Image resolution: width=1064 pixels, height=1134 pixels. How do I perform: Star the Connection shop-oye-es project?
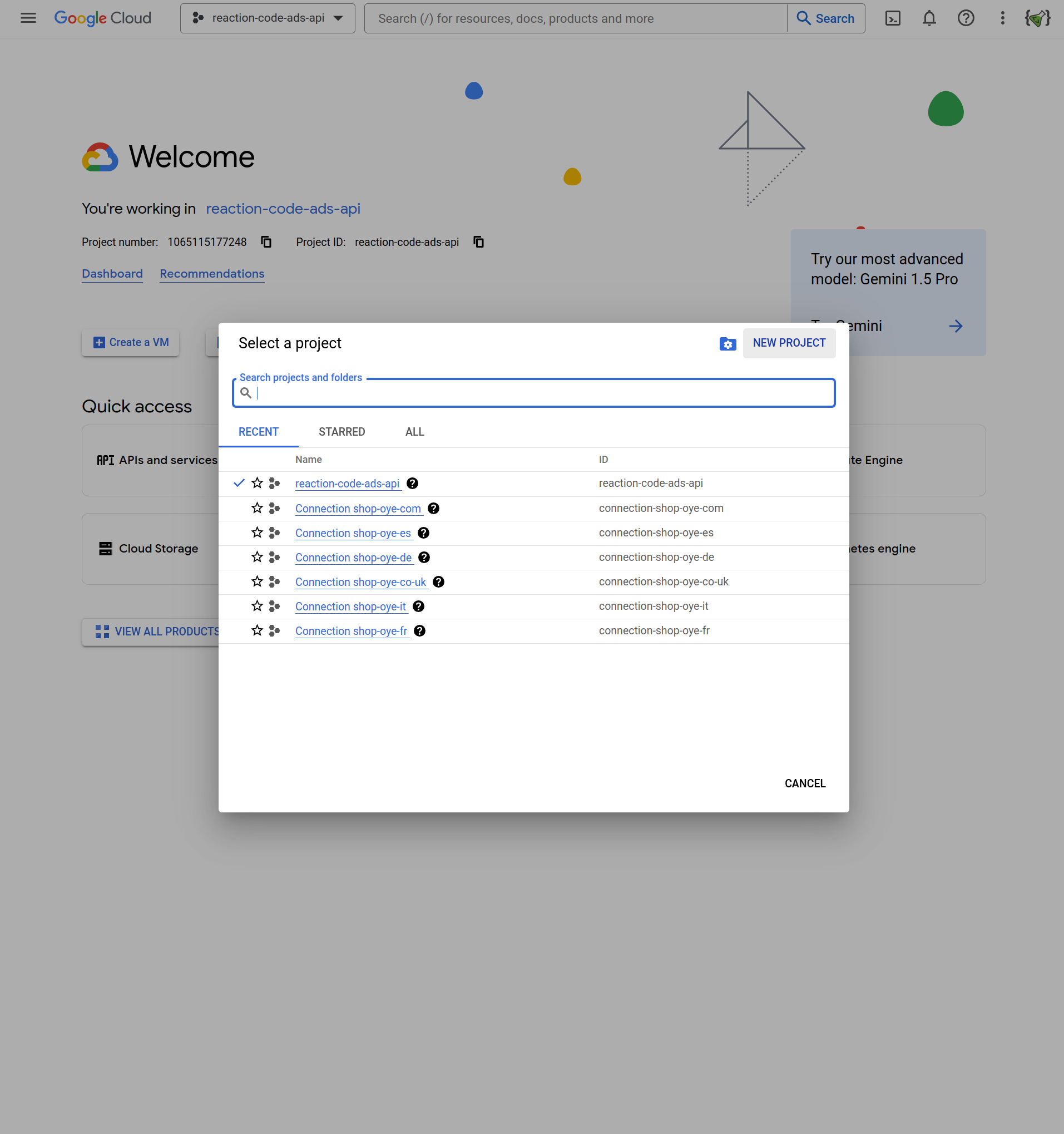[257, 533]
